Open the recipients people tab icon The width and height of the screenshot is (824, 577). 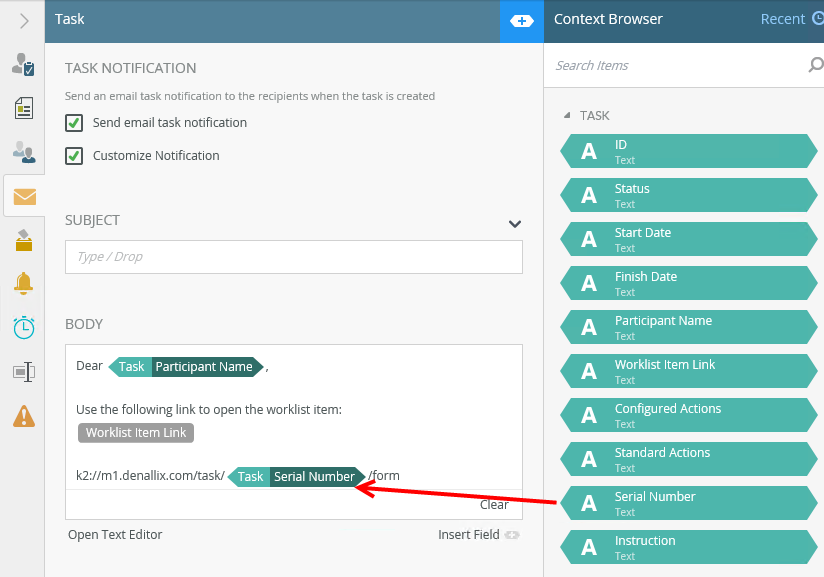point(24,152)
